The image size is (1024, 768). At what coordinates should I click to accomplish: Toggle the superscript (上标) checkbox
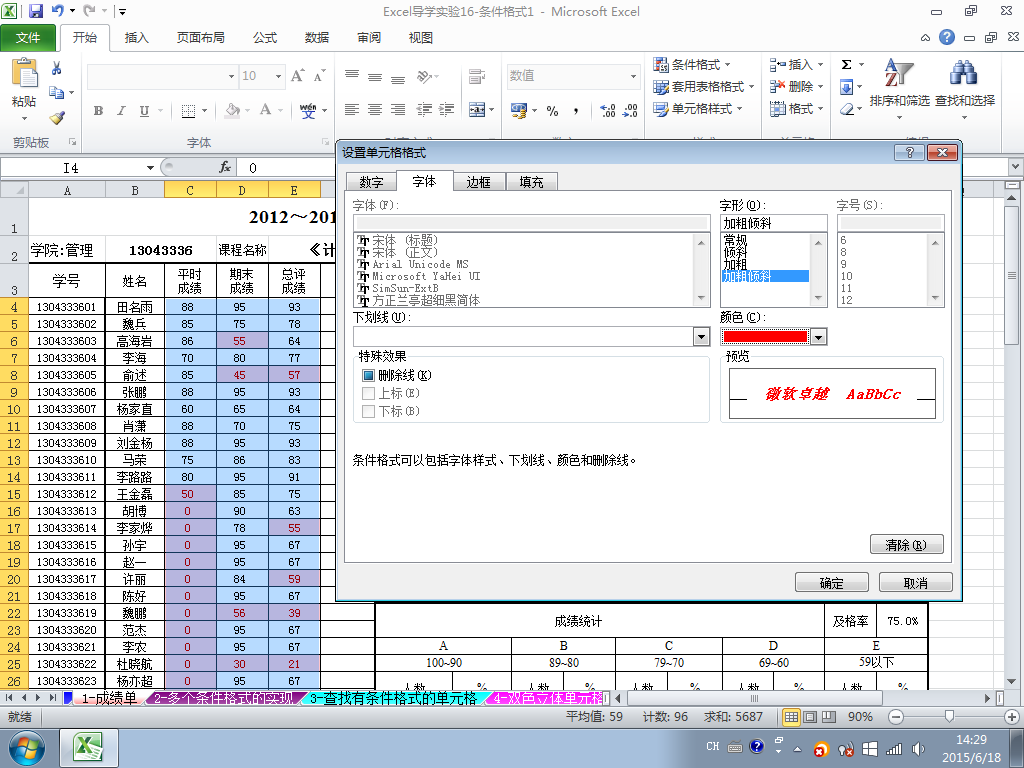pos(369,393)
